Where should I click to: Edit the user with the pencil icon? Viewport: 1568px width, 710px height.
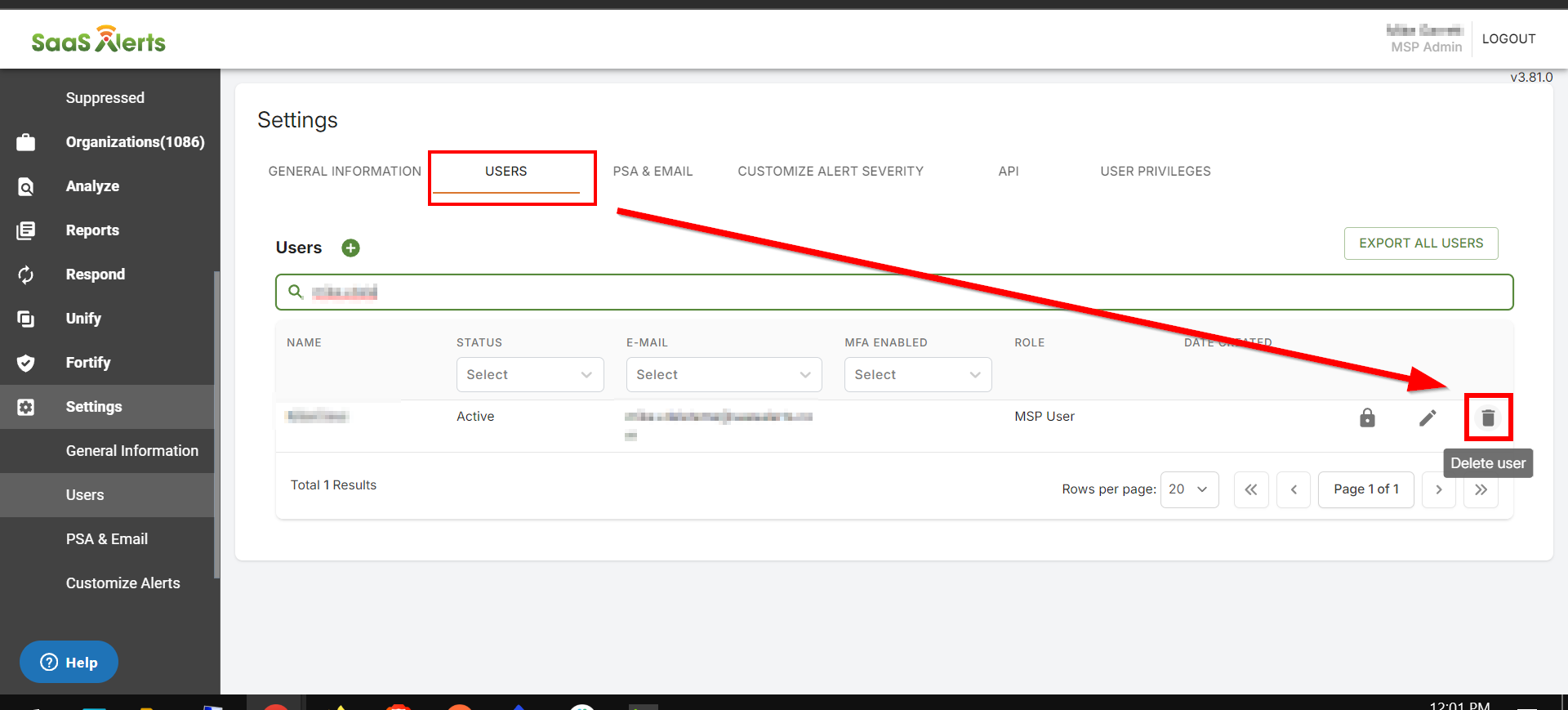click(1428, 418)
